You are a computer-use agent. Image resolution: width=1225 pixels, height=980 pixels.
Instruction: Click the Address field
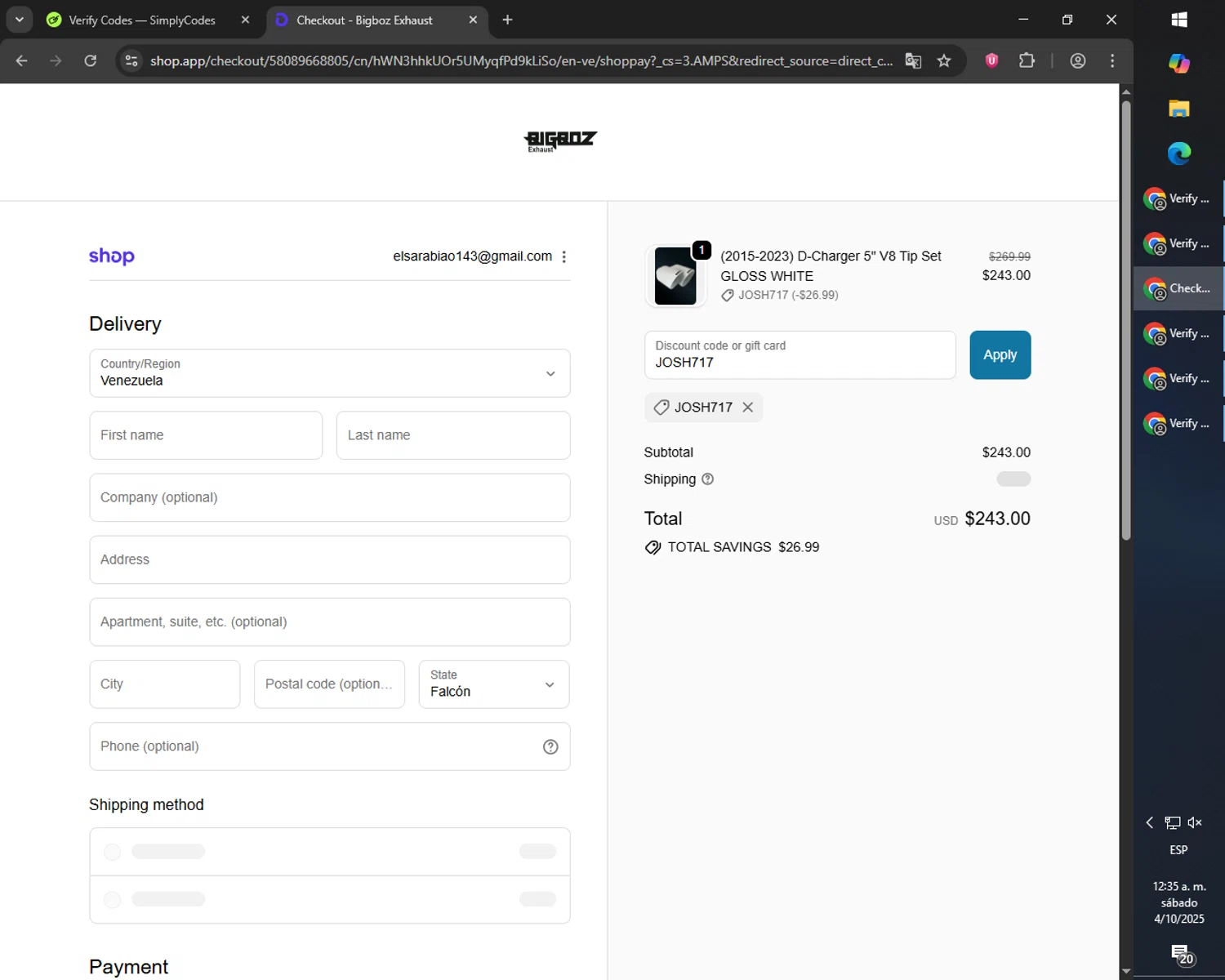tap(330, 559)
